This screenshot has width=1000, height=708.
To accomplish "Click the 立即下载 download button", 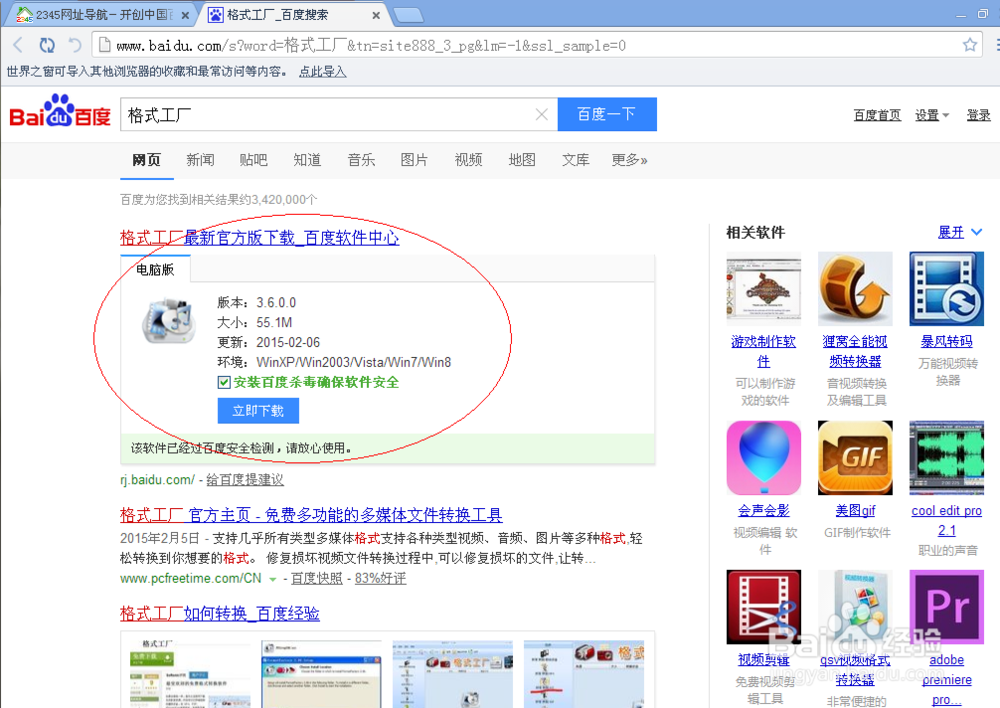I will pos(258,411).
